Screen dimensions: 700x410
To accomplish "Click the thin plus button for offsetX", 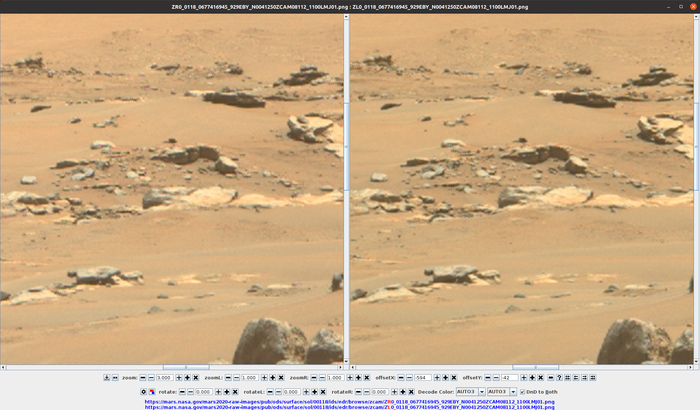I will point(437,378).
